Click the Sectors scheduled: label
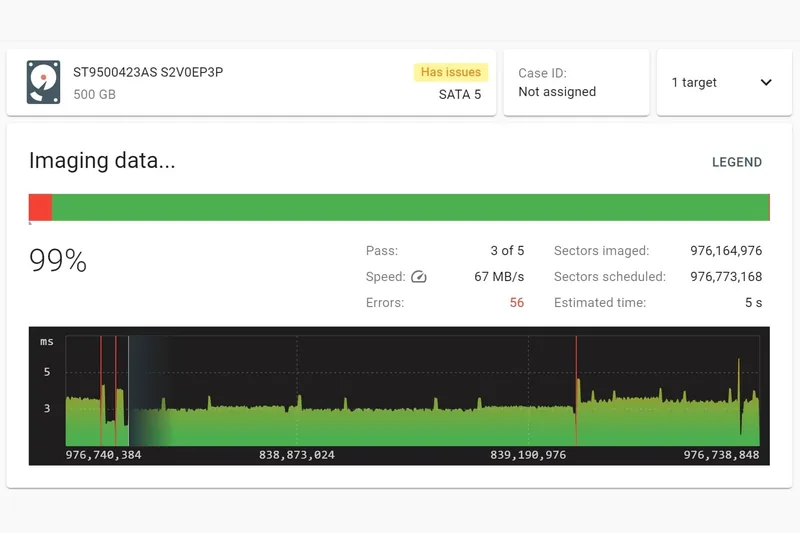Screen dimensions: 800x533 point(610,276)
